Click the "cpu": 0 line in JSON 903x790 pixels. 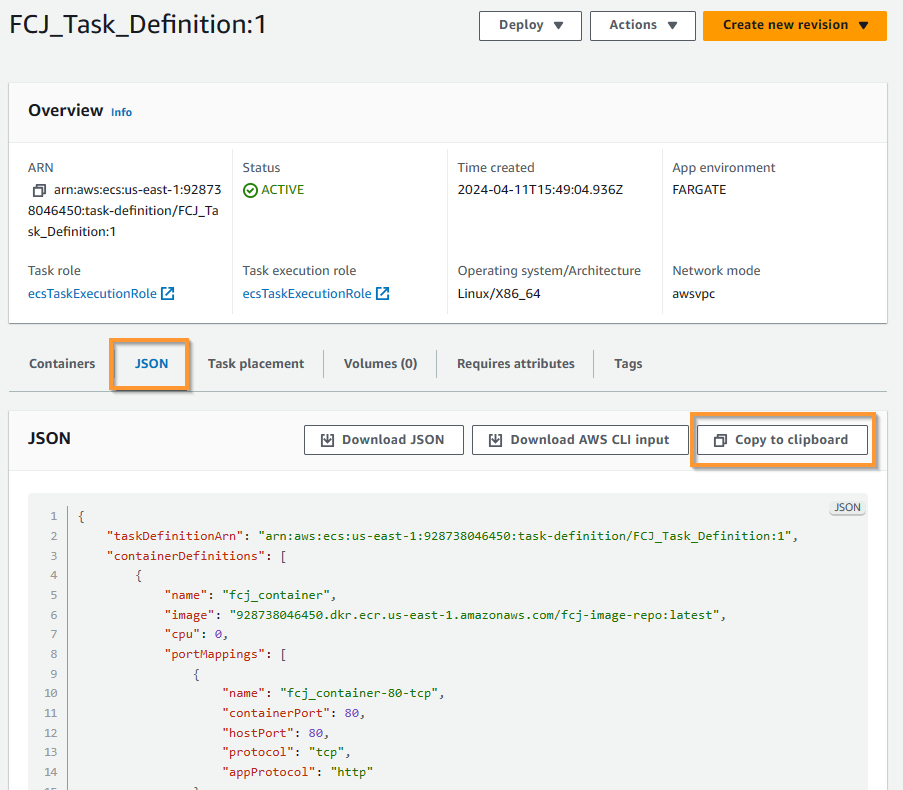click(x=196, y=635)
